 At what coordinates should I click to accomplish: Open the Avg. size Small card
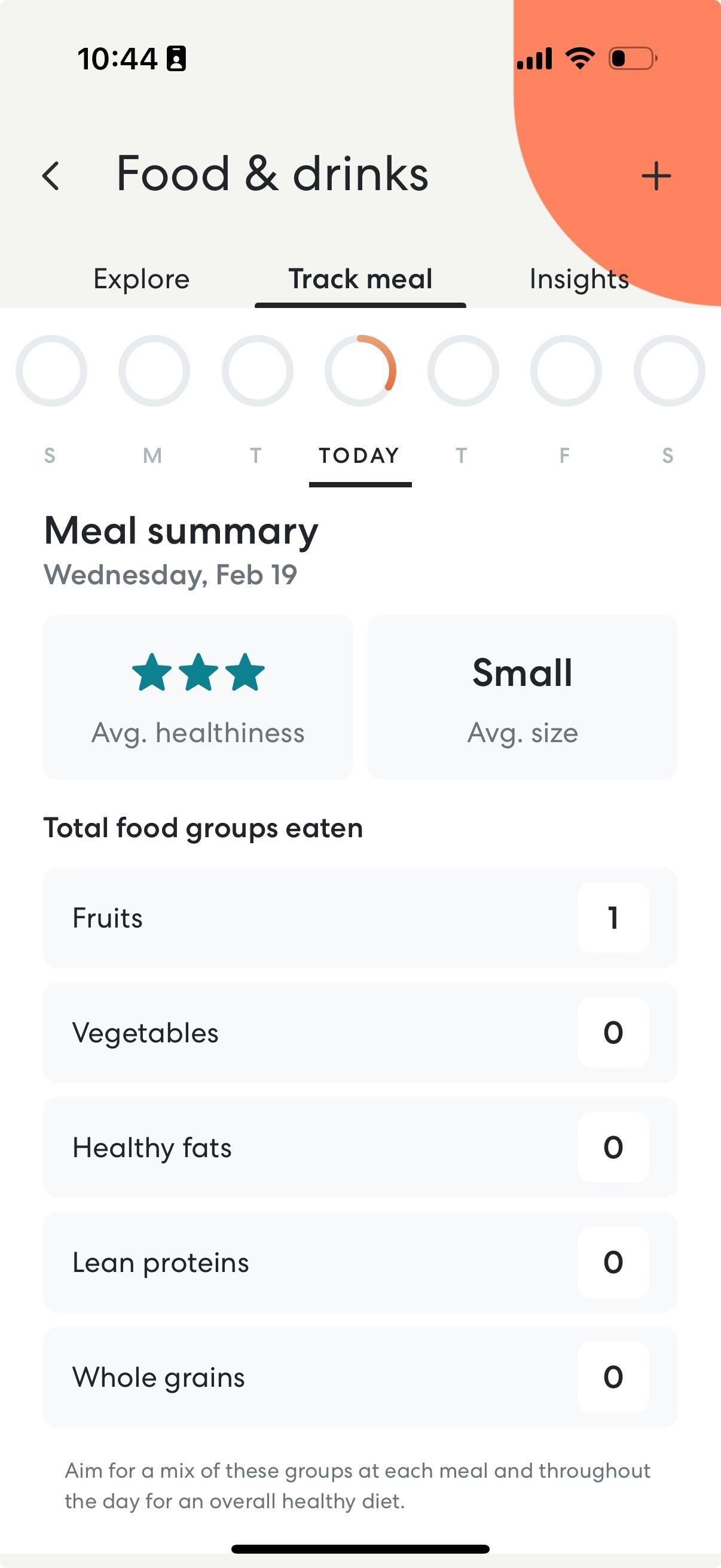point(522,697)
